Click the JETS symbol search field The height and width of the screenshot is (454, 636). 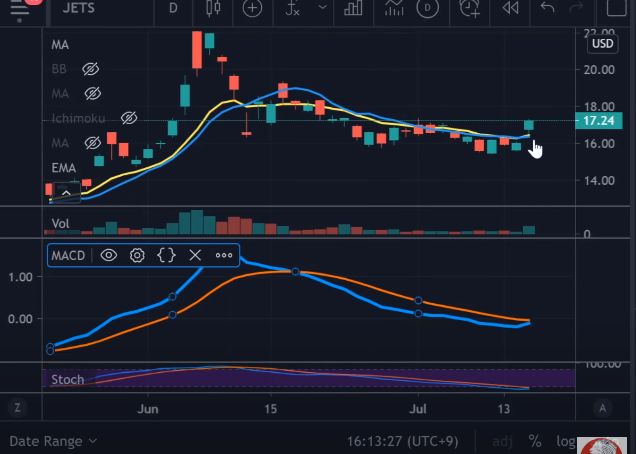click(x=78, y=8)
